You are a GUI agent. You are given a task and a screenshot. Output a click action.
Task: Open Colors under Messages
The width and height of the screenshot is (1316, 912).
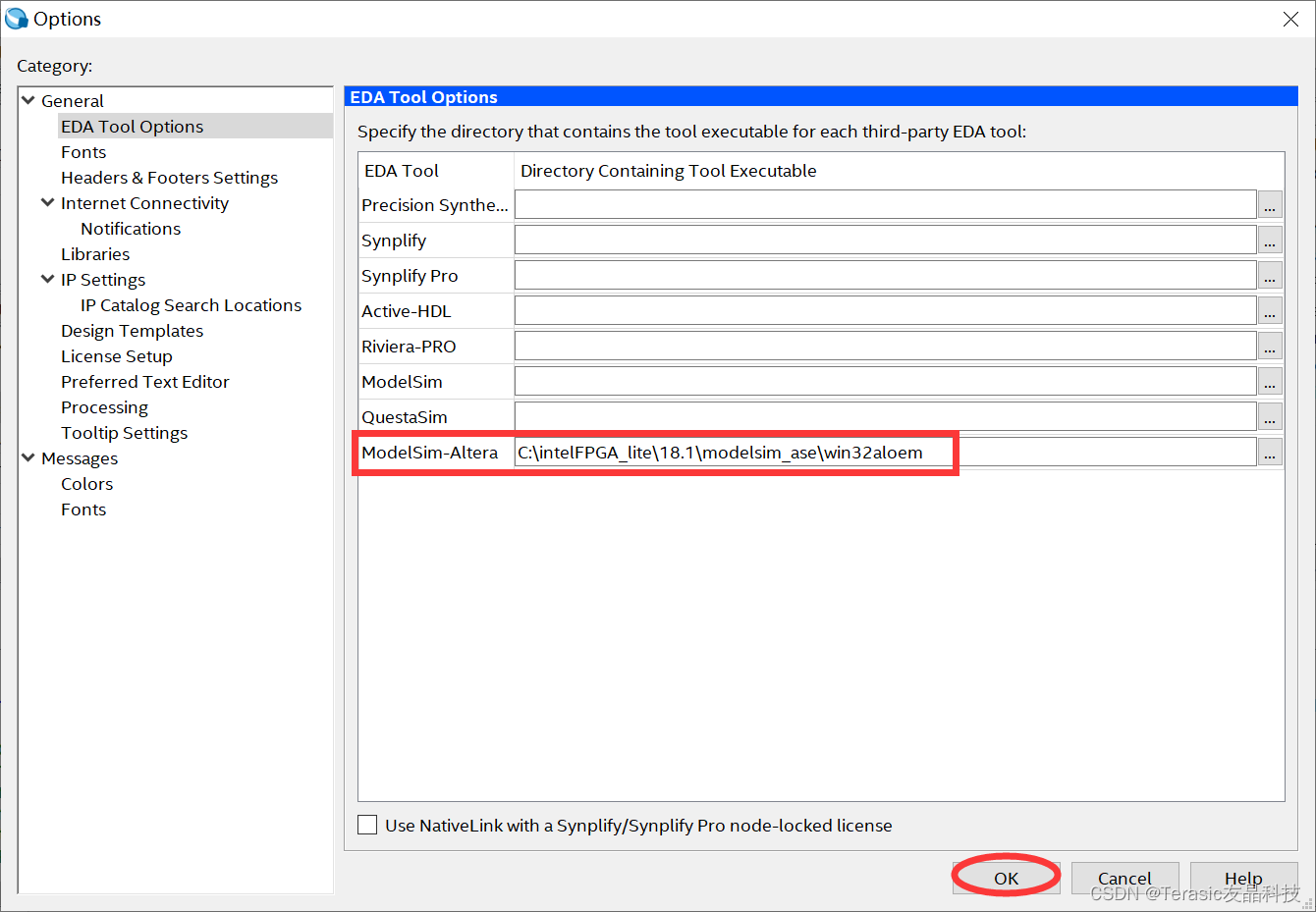86,483
